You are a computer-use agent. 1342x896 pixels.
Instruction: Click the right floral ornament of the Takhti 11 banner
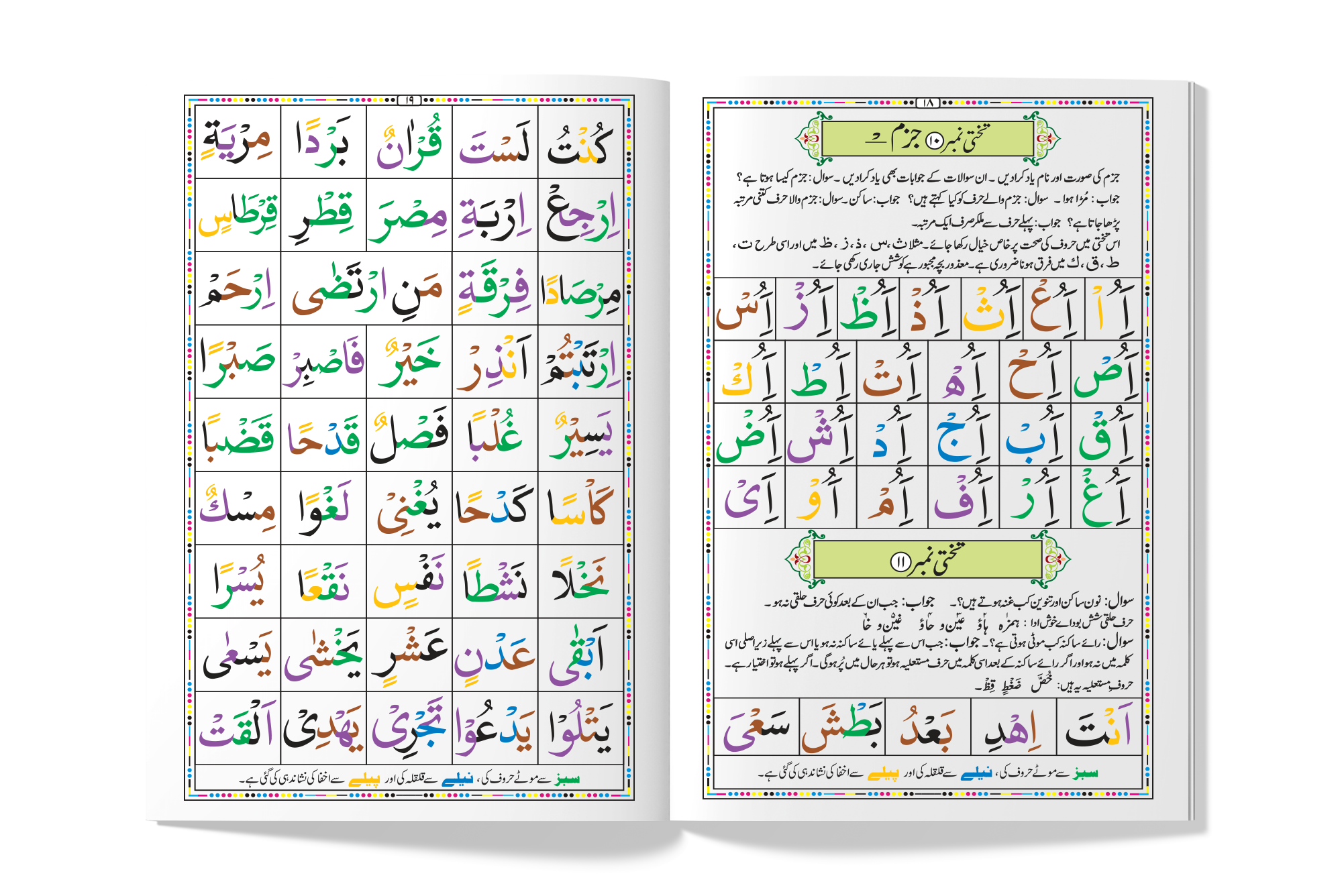[x=1055, y=558]
